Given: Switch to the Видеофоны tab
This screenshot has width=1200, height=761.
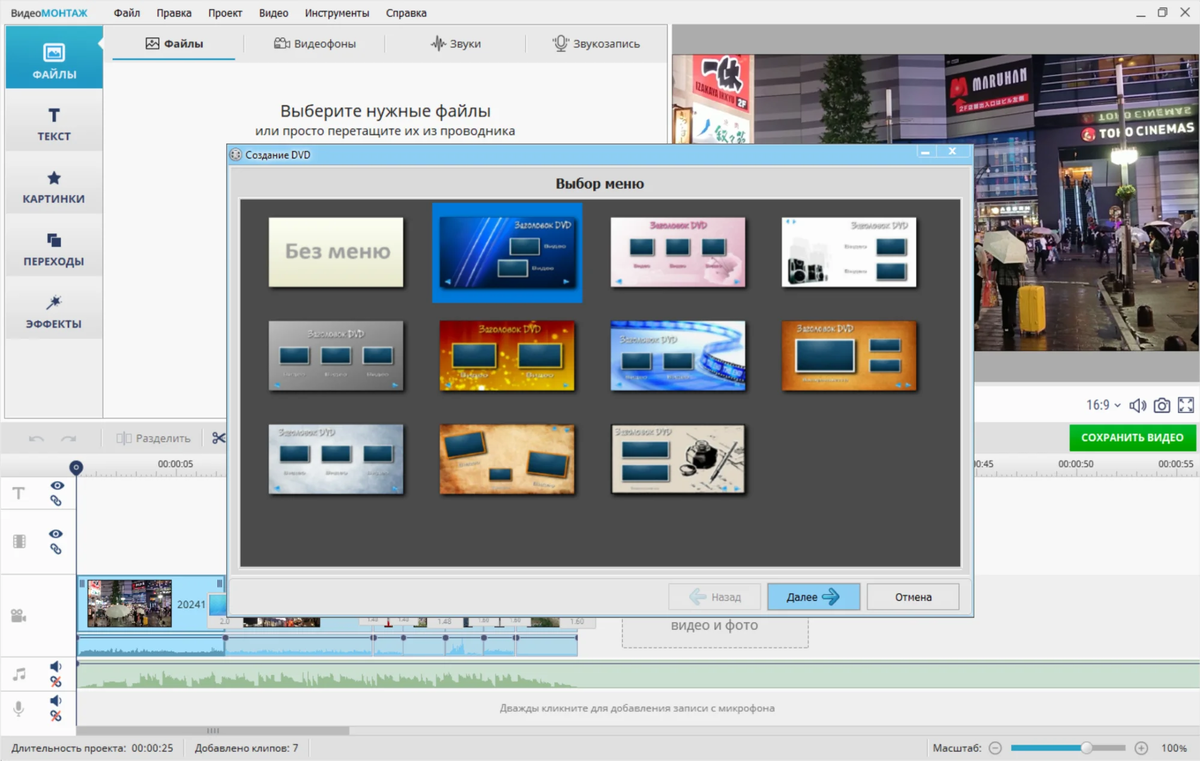Looking at the screenshot, I should [314, 44].
